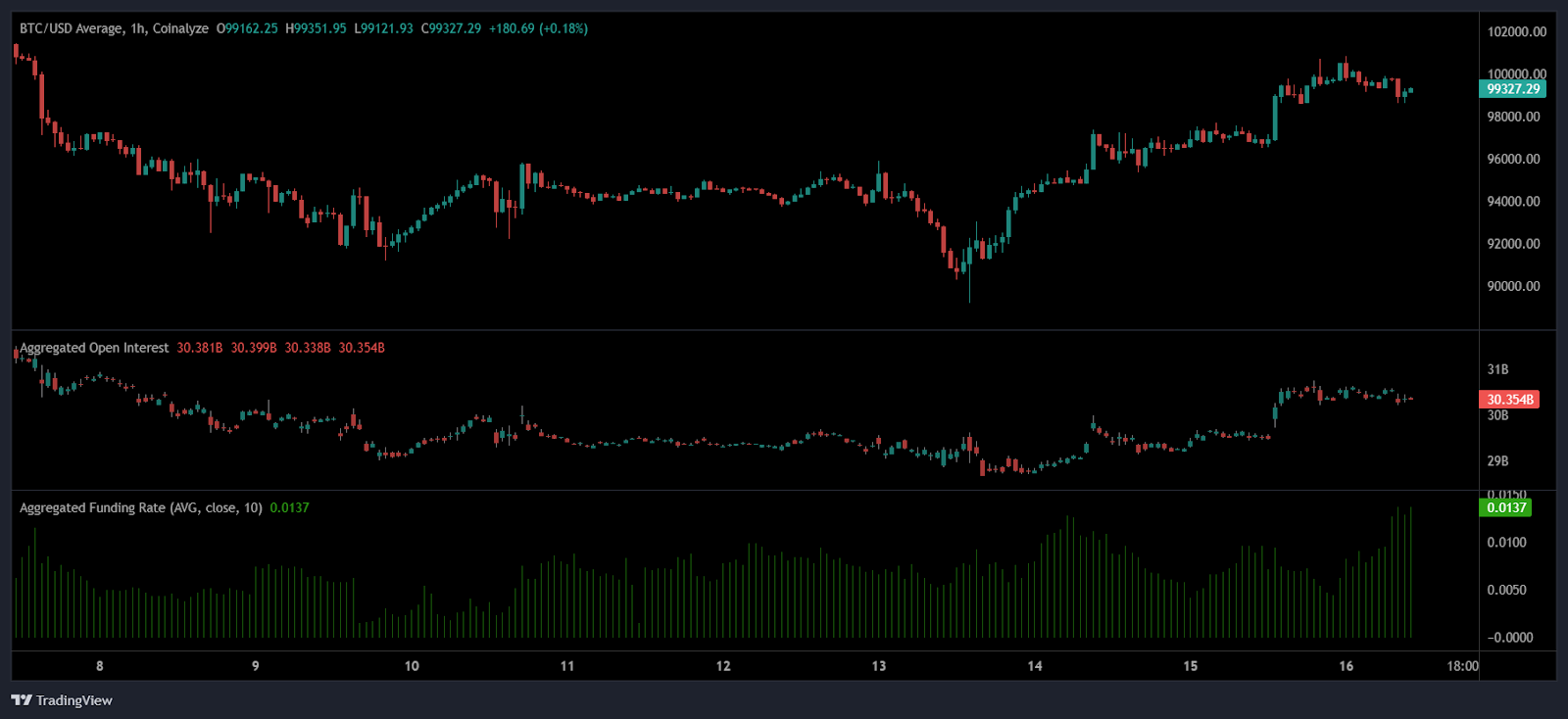Image resolution: width=1568 pixels, height=719 pixels.
Task: Click the open interest value 30.399B
Action: 254,348
